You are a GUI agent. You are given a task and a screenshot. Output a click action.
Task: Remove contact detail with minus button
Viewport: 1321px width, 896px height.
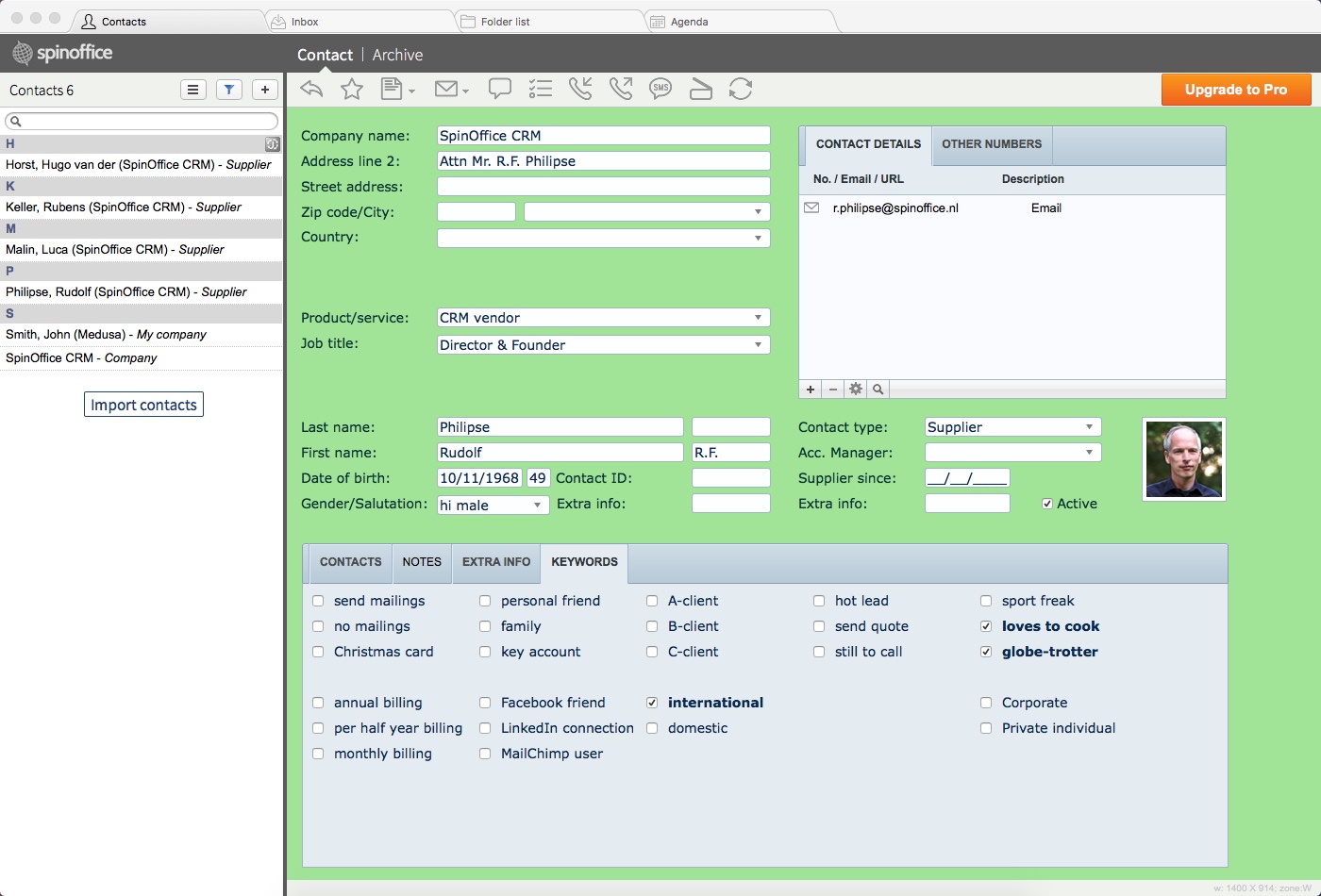pos(833,389)
